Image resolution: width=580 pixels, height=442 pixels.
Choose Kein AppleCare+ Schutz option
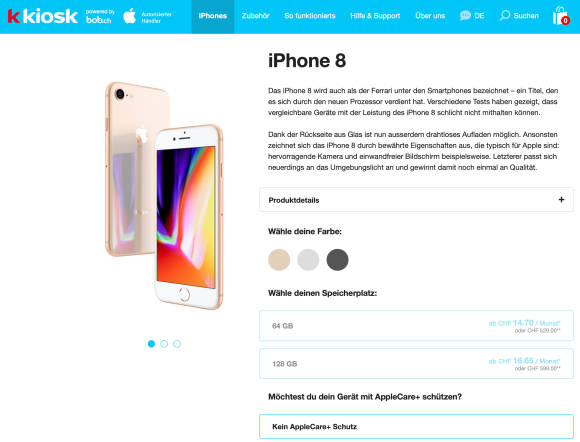coord(417,426)
